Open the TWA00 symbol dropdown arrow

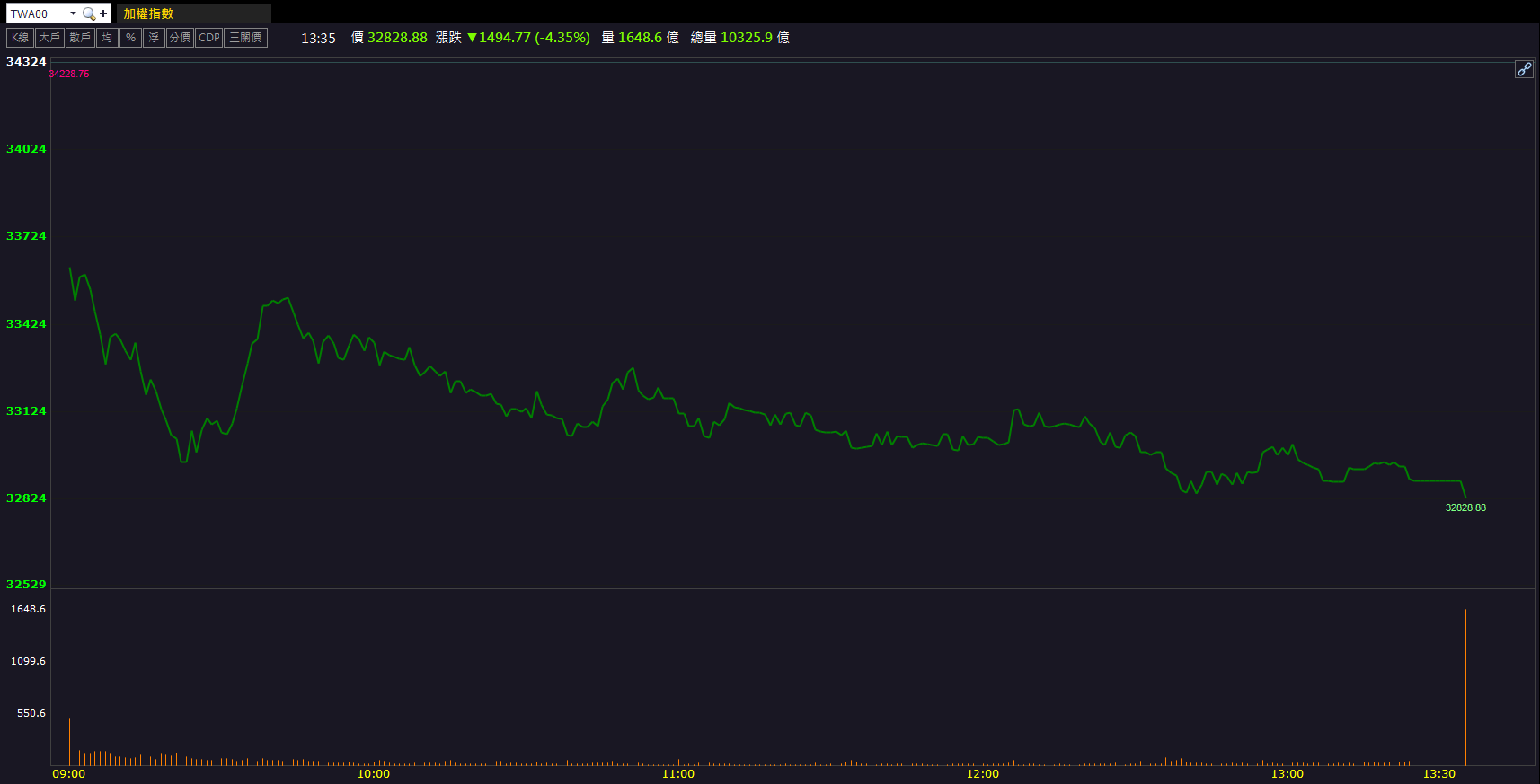(73, 13)
